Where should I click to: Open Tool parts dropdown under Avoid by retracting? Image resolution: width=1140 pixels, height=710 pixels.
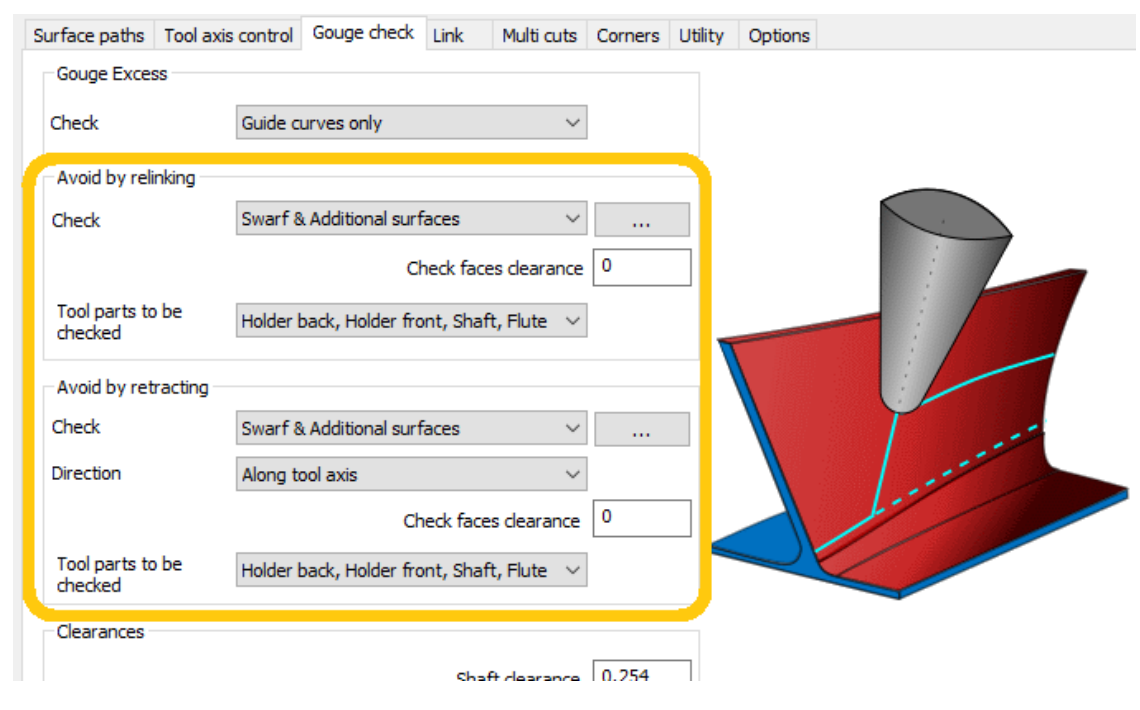(412, 570)
